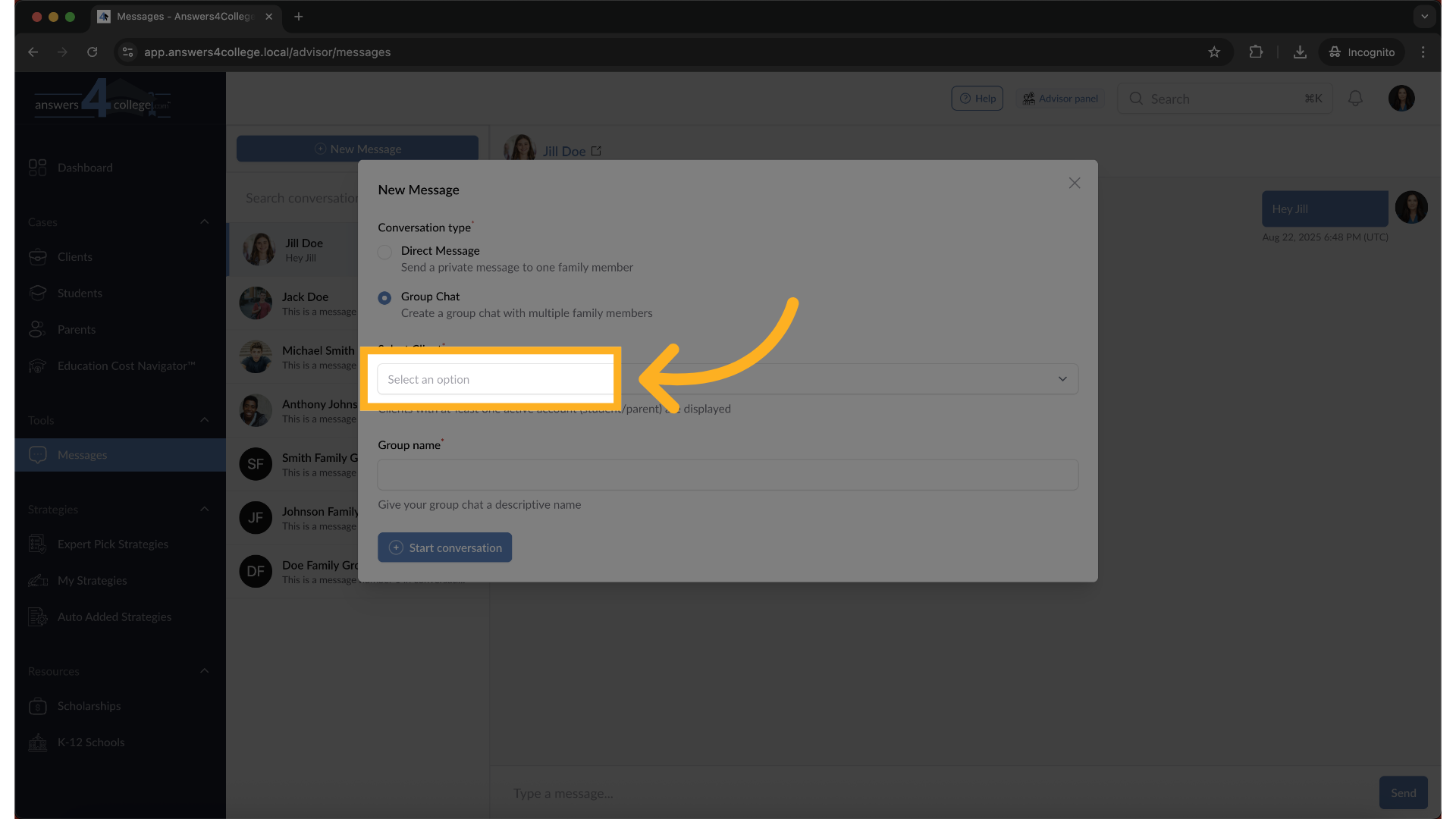Click the Start conversation button
This screenshot has width=1456, height=819.
pyautogui.click(x=444, y=548)
